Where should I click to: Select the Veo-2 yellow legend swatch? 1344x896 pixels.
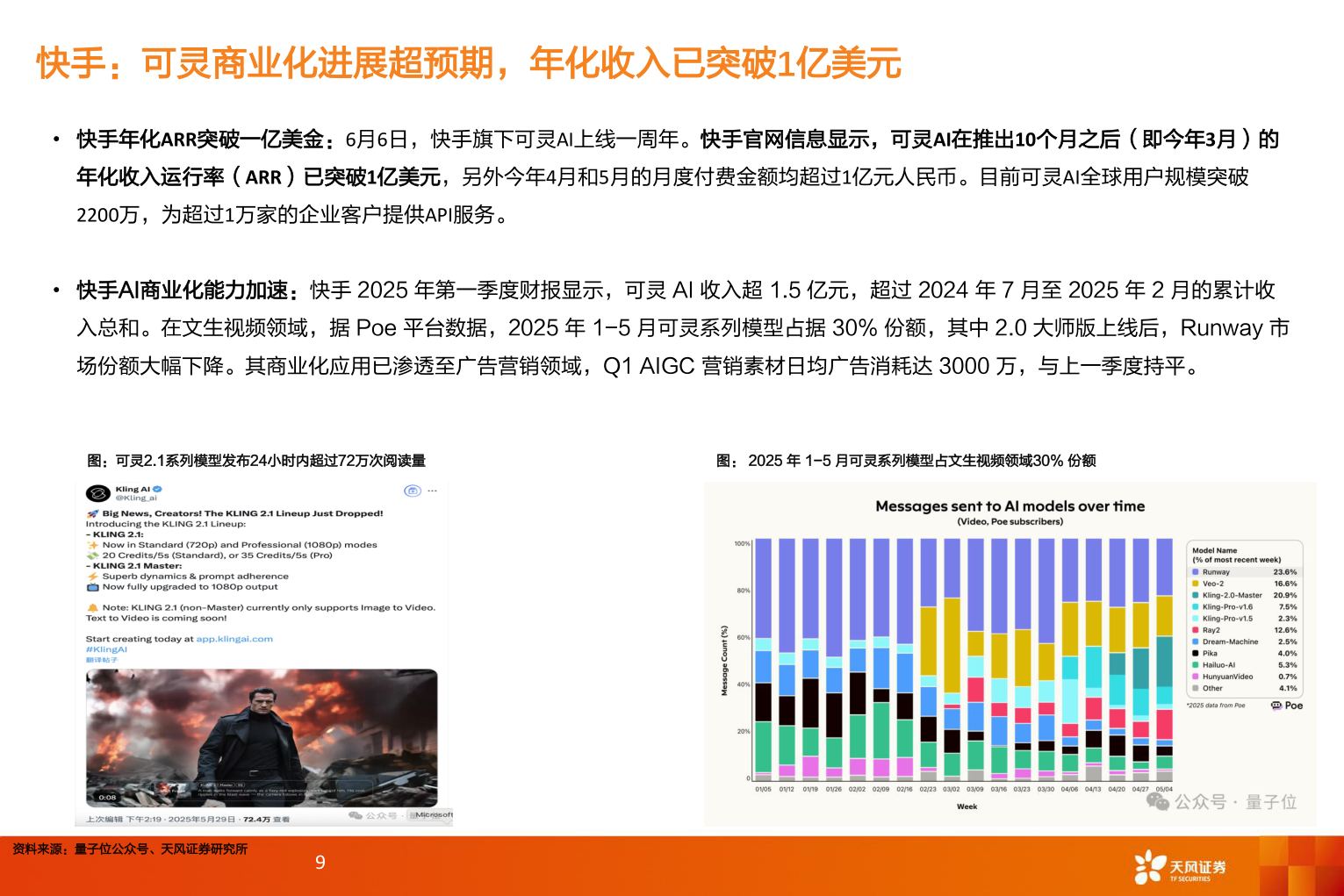(x=1196, y=584)
